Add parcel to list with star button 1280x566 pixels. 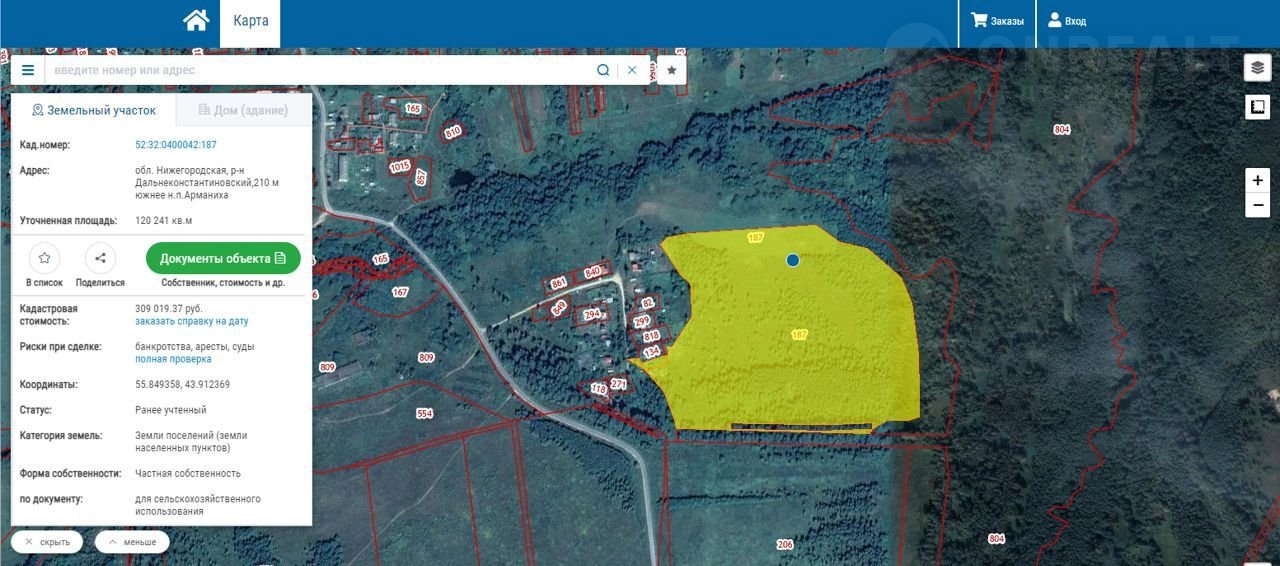pos(44,259)
